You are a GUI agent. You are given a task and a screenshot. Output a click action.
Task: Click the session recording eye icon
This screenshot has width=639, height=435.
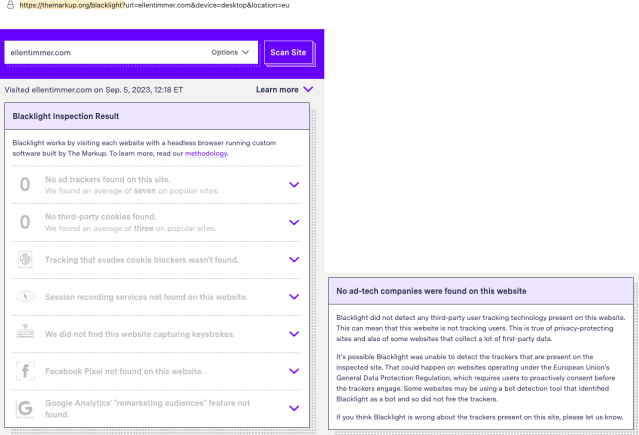click(25, 297)
